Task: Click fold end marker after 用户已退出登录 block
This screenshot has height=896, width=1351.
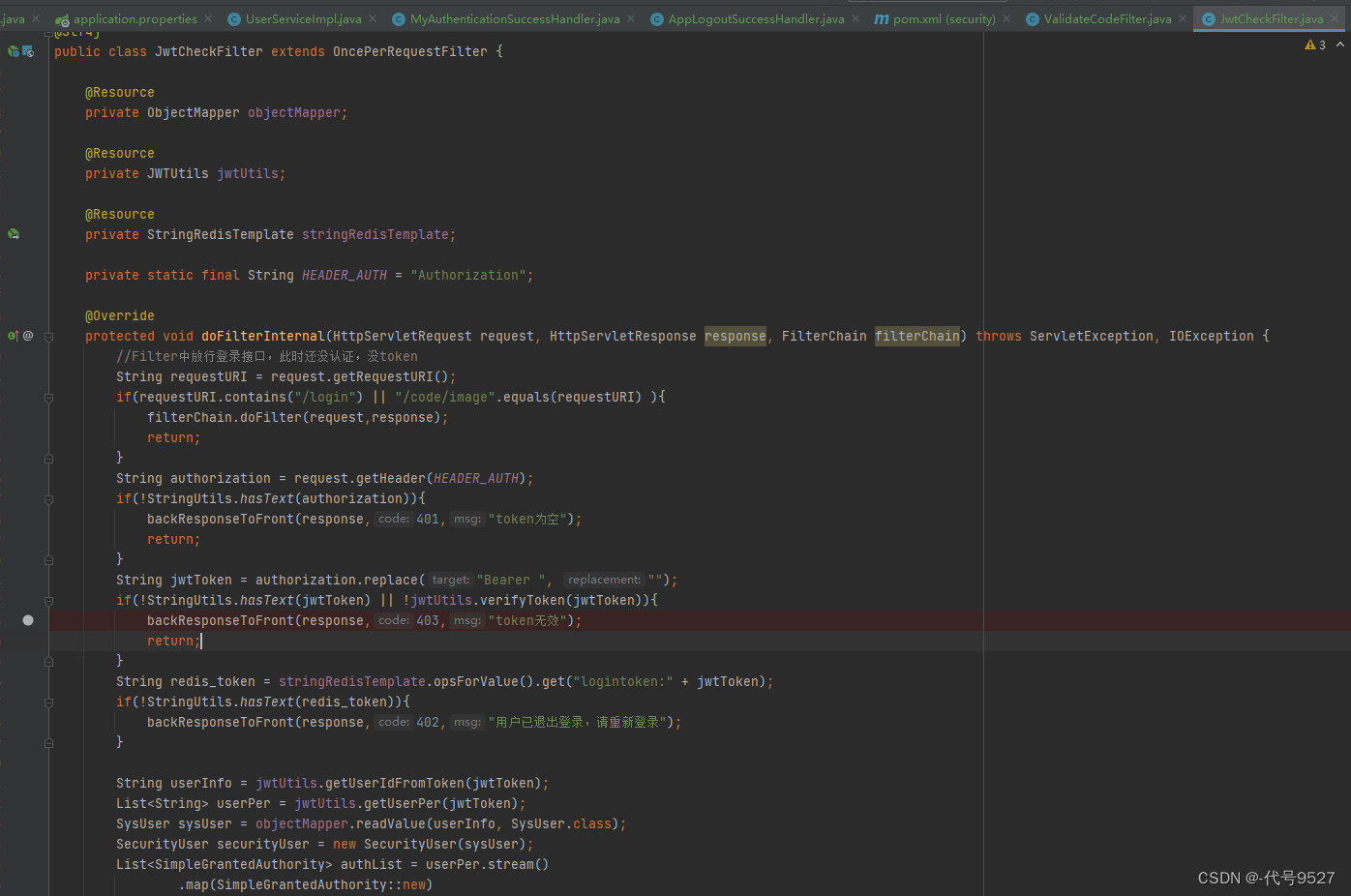Action: pos(48,743)
